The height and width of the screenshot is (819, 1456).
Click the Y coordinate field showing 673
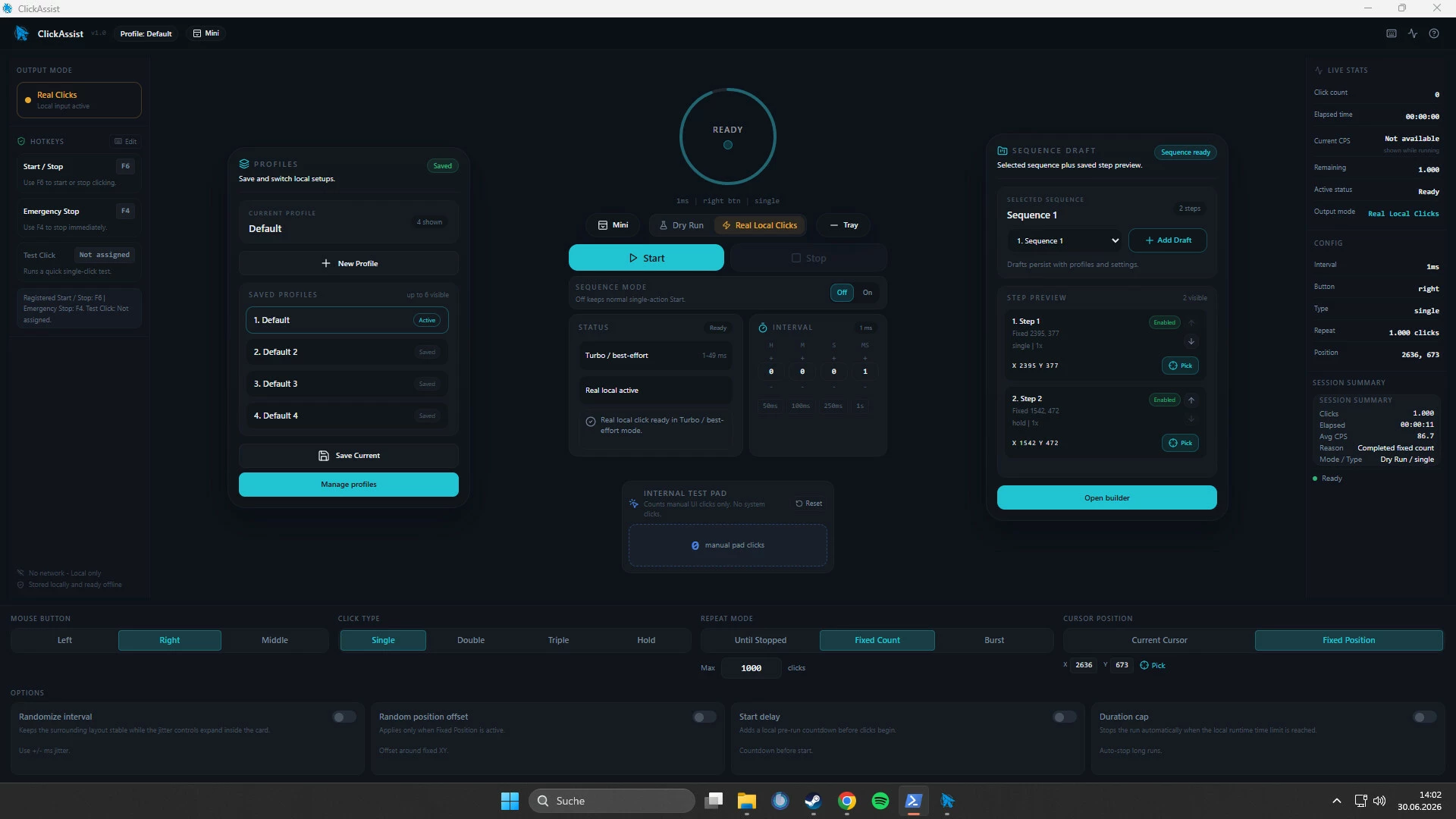1122,665
